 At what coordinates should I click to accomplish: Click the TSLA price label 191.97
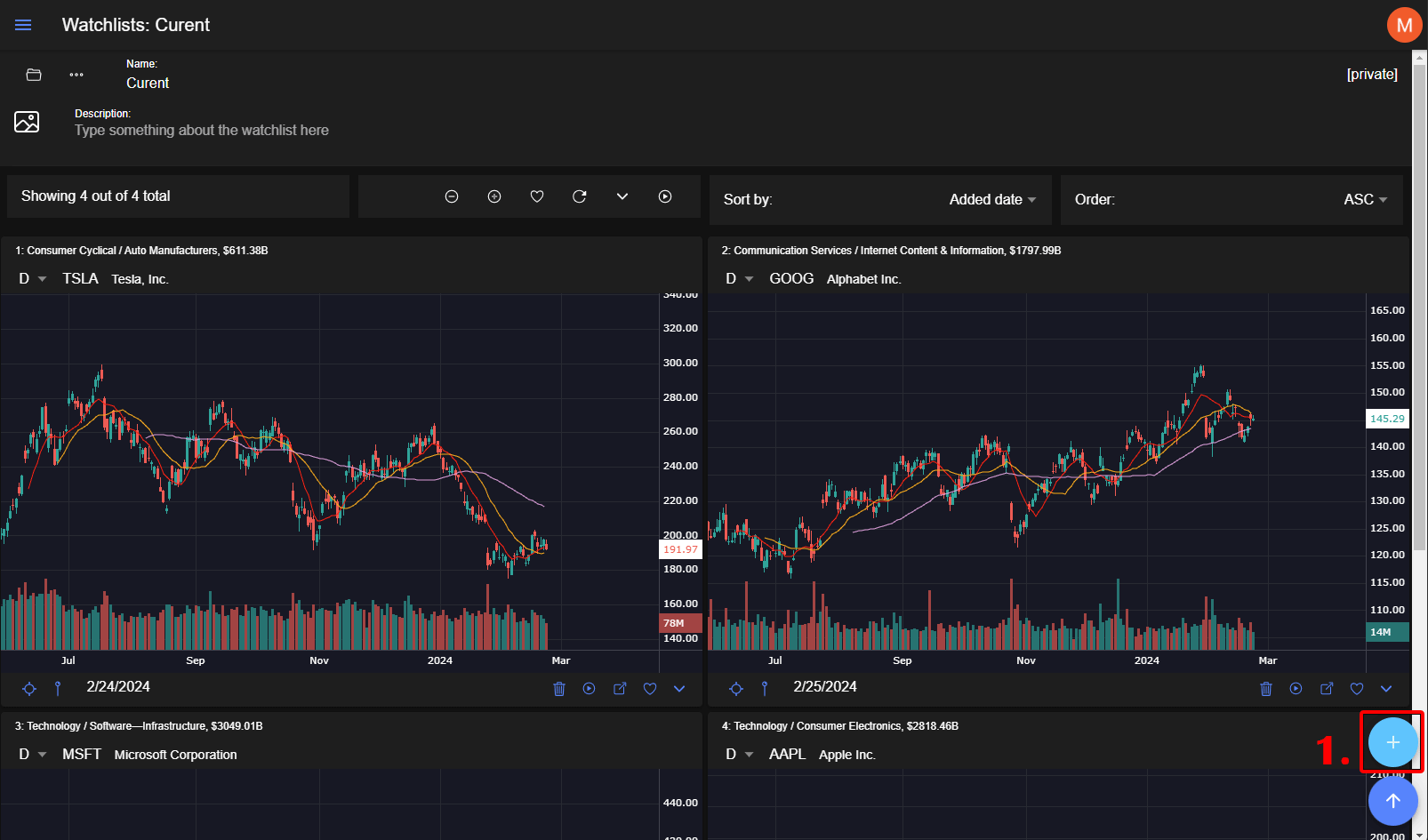coord(680,549)
